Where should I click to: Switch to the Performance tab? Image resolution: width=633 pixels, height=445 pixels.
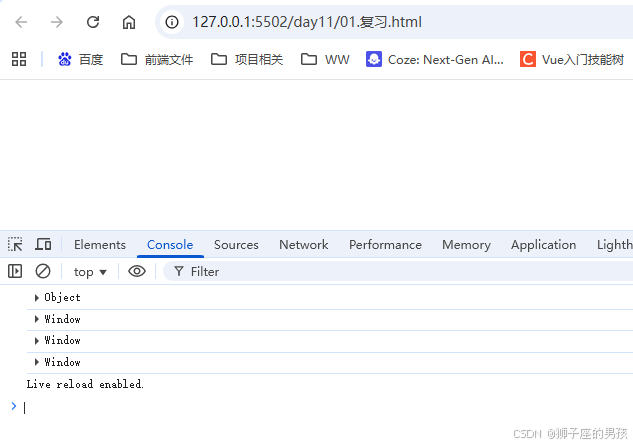[x=385, y=245]
